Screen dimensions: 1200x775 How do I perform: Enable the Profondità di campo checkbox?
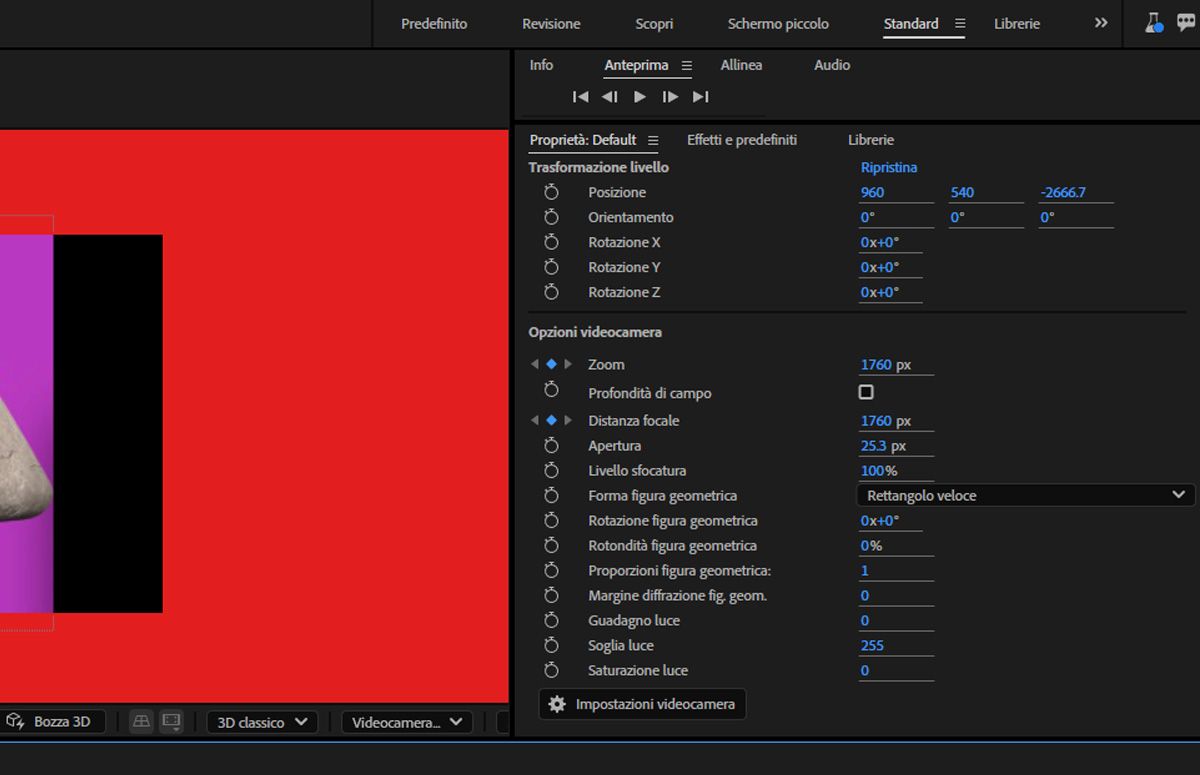(866, 393)
